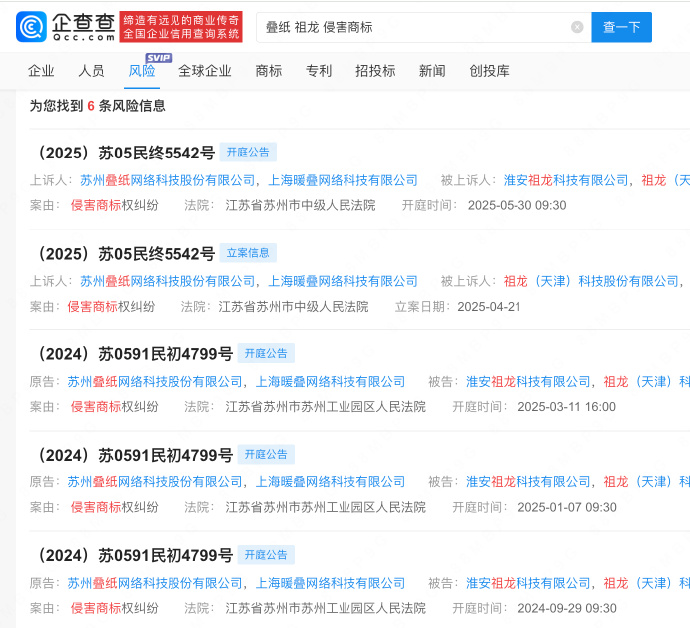The width and height of the screenshot is (690, 628).
Task: Open 祖龙（天津）科技股份有限公司 in 立案信息 result
Action: 591,281
